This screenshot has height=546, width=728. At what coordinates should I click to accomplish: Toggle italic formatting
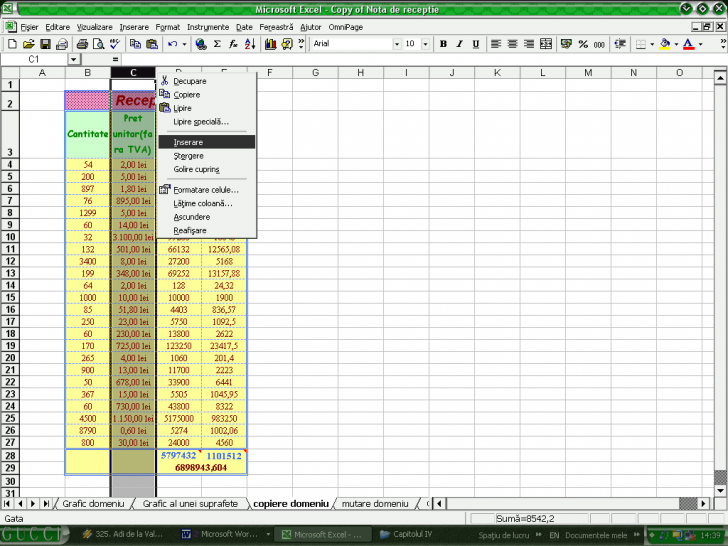click(460, 44)
